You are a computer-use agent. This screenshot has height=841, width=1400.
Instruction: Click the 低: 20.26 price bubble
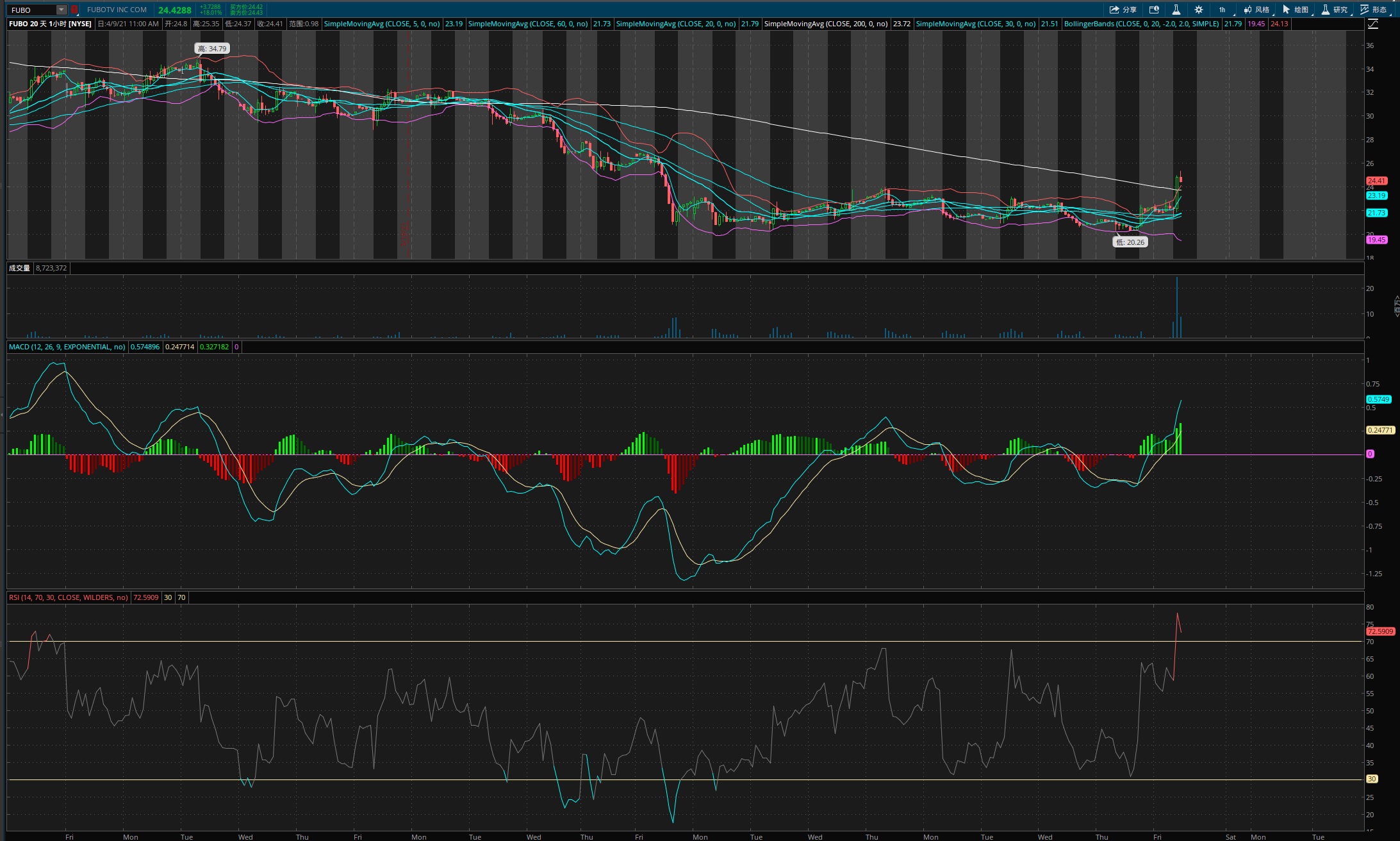1130,242
